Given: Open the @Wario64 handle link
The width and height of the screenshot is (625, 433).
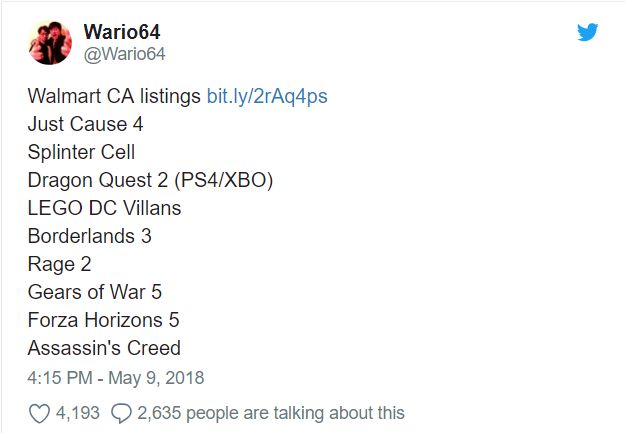Looking at the screenshot, I should [x=124, y=54].
